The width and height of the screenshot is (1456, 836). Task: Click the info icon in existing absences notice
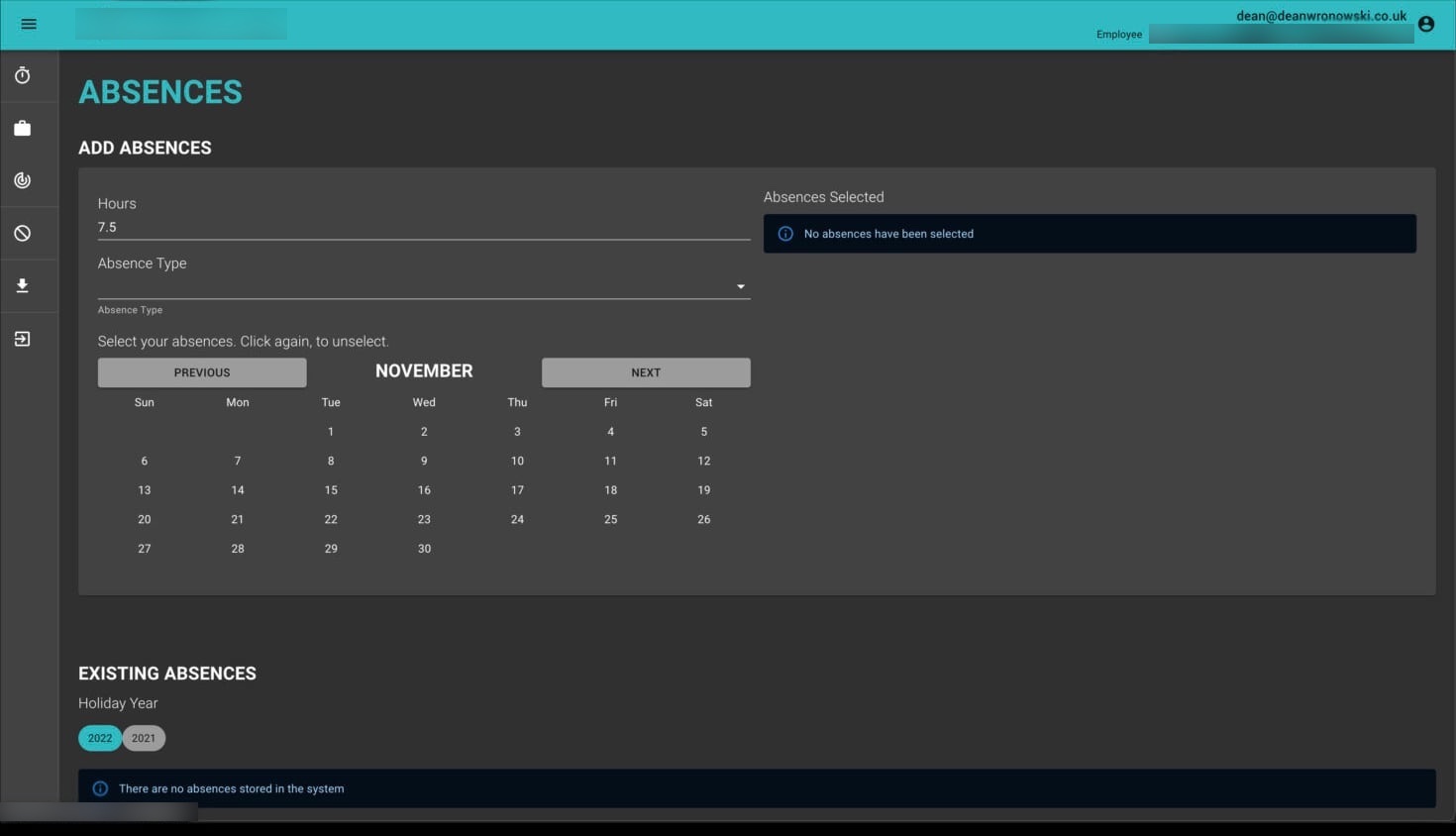tap(100, 788)
